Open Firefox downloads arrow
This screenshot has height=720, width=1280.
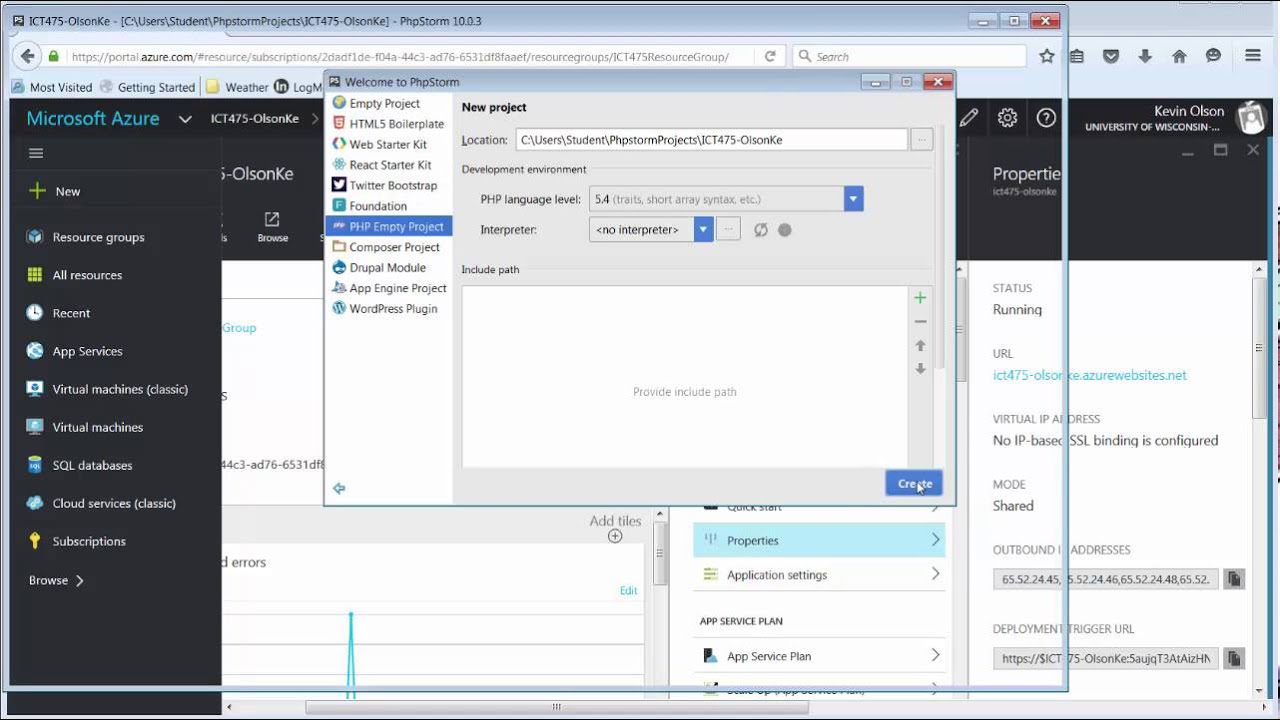pos(1145,56)
